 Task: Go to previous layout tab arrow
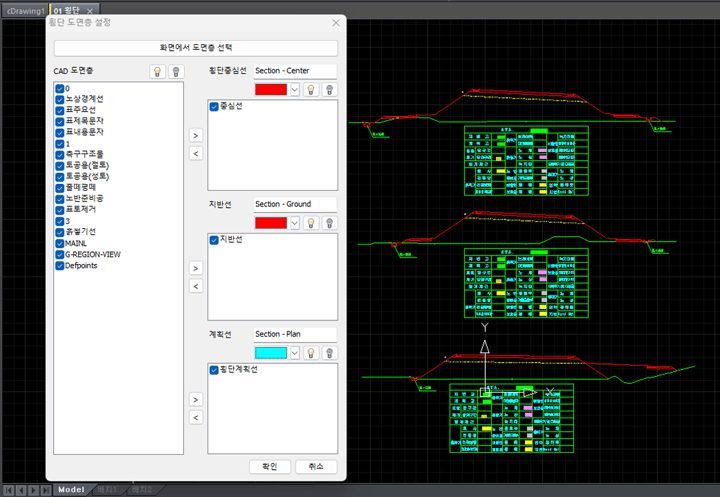point(21,490)
